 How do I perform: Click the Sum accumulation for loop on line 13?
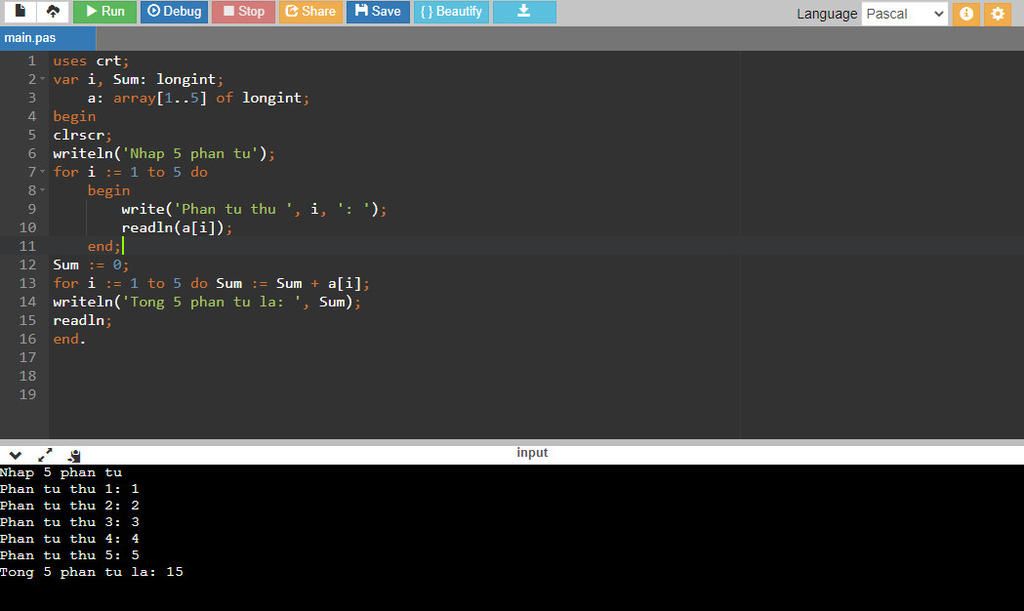(x=211, y=283)
